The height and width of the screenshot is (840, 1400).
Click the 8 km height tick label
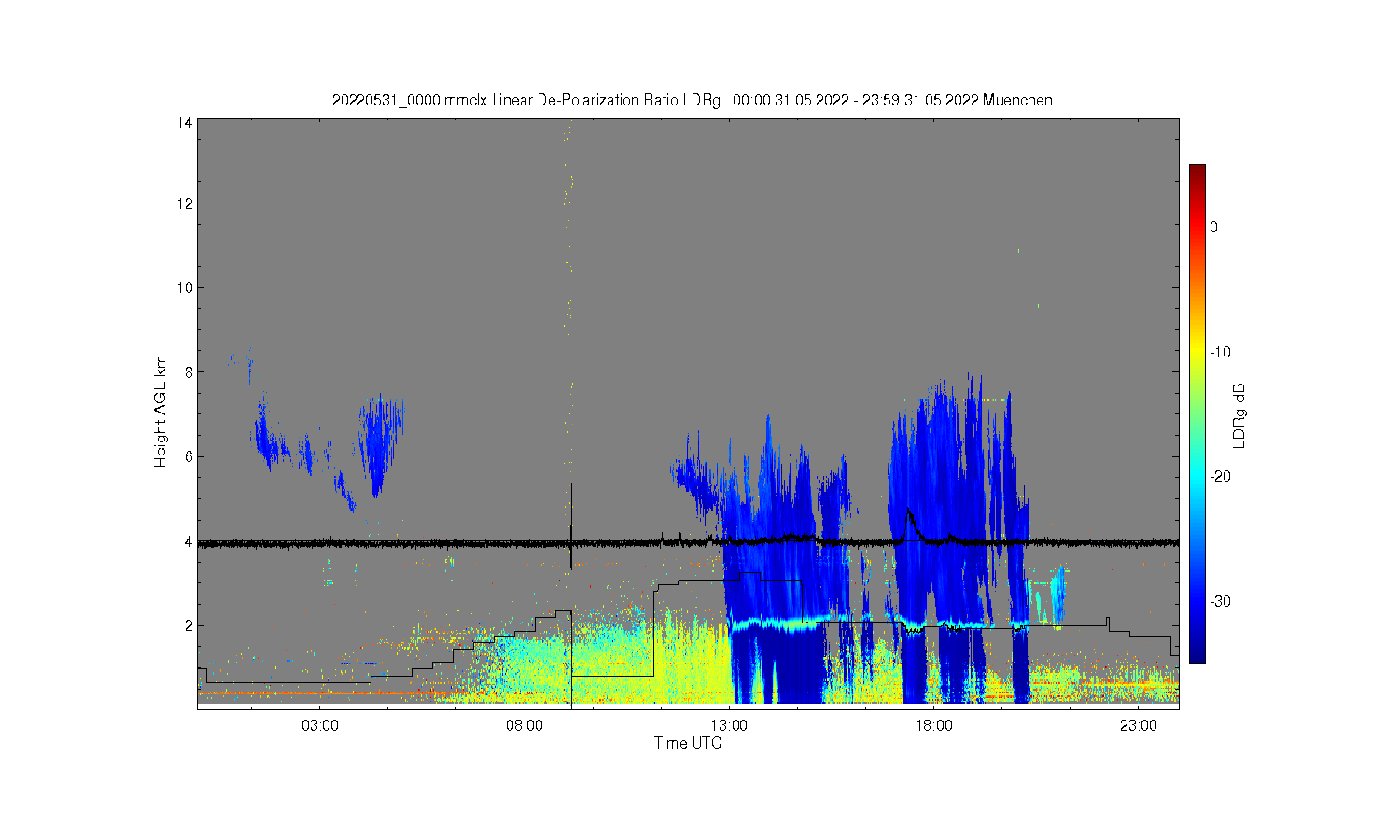click(x=189, y=372)
